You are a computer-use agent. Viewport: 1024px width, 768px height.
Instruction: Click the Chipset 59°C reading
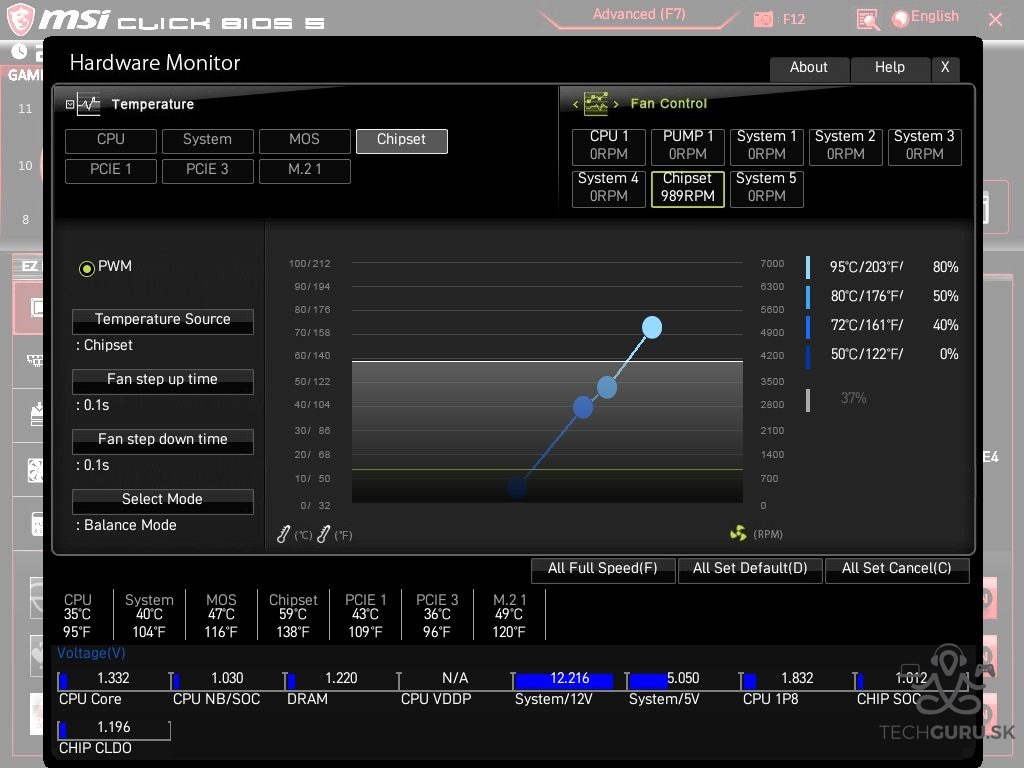coord(293,615)
